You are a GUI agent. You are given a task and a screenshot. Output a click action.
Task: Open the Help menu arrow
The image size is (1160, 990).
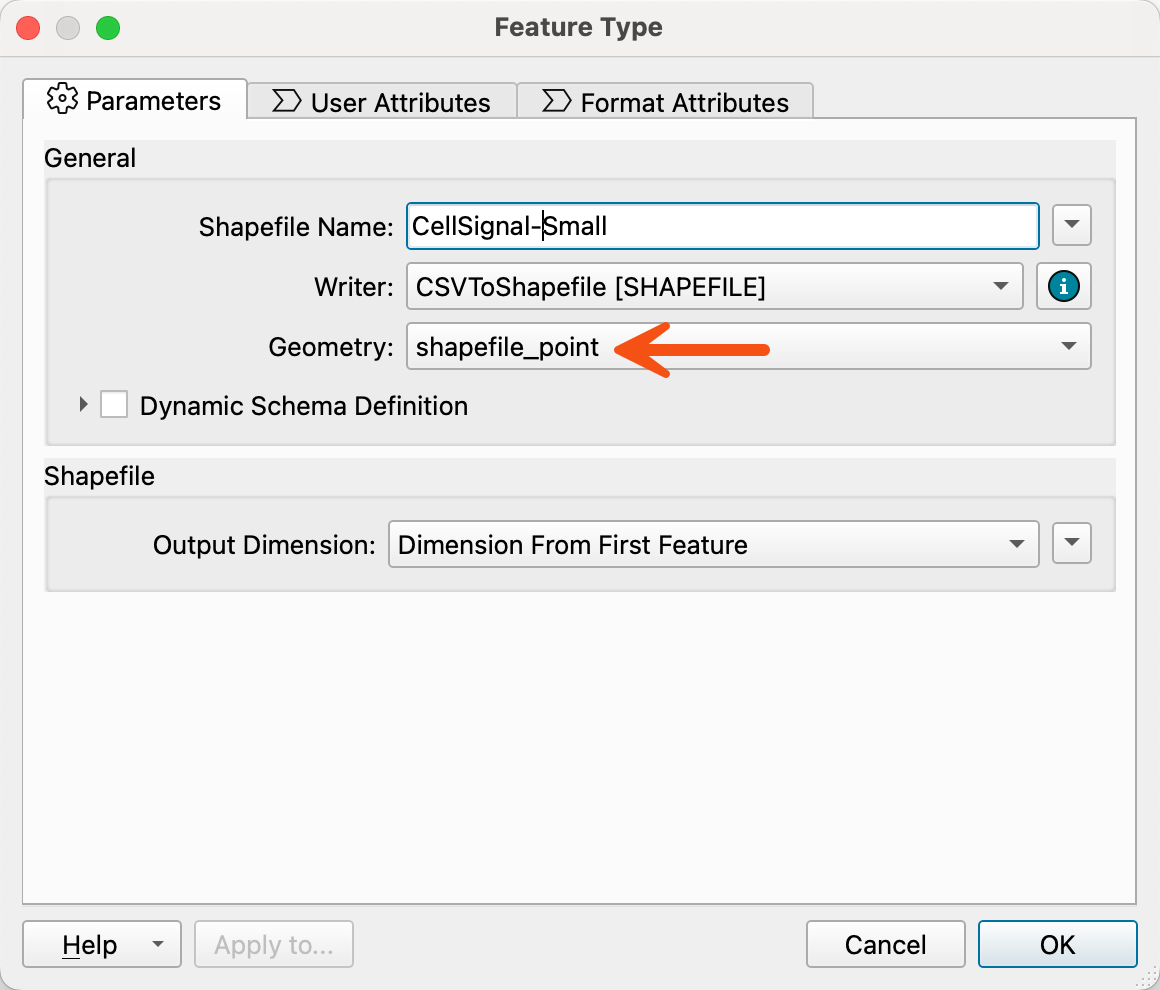click(x=156, y=944)
